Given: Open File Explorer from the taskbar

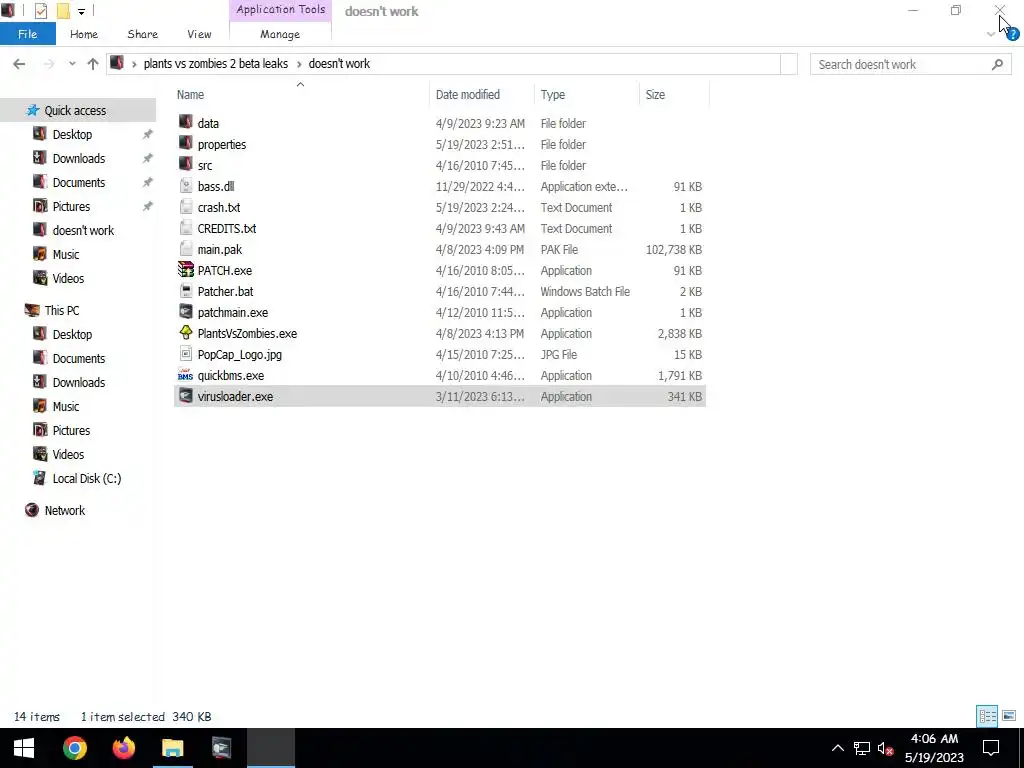Looking at the screenshot, I should pyautogui.click(x=172, y=748).
